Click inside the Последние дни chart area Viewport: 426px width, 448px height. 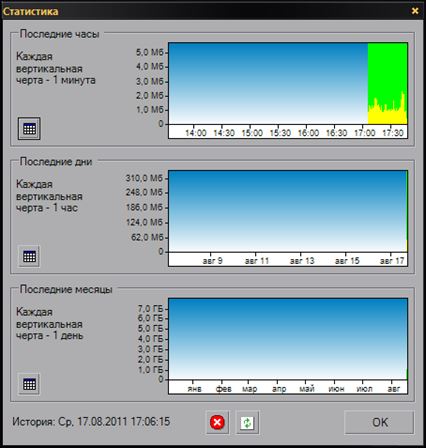287,211
